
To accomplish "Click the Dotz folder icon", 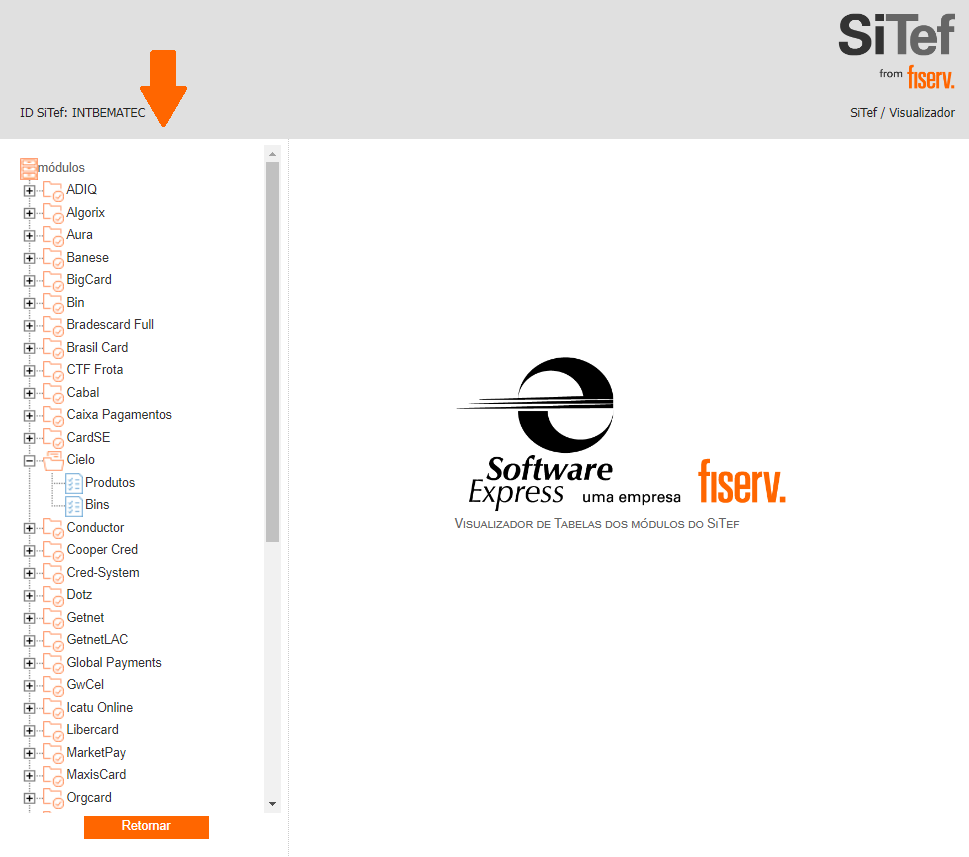I will point(53,597).
